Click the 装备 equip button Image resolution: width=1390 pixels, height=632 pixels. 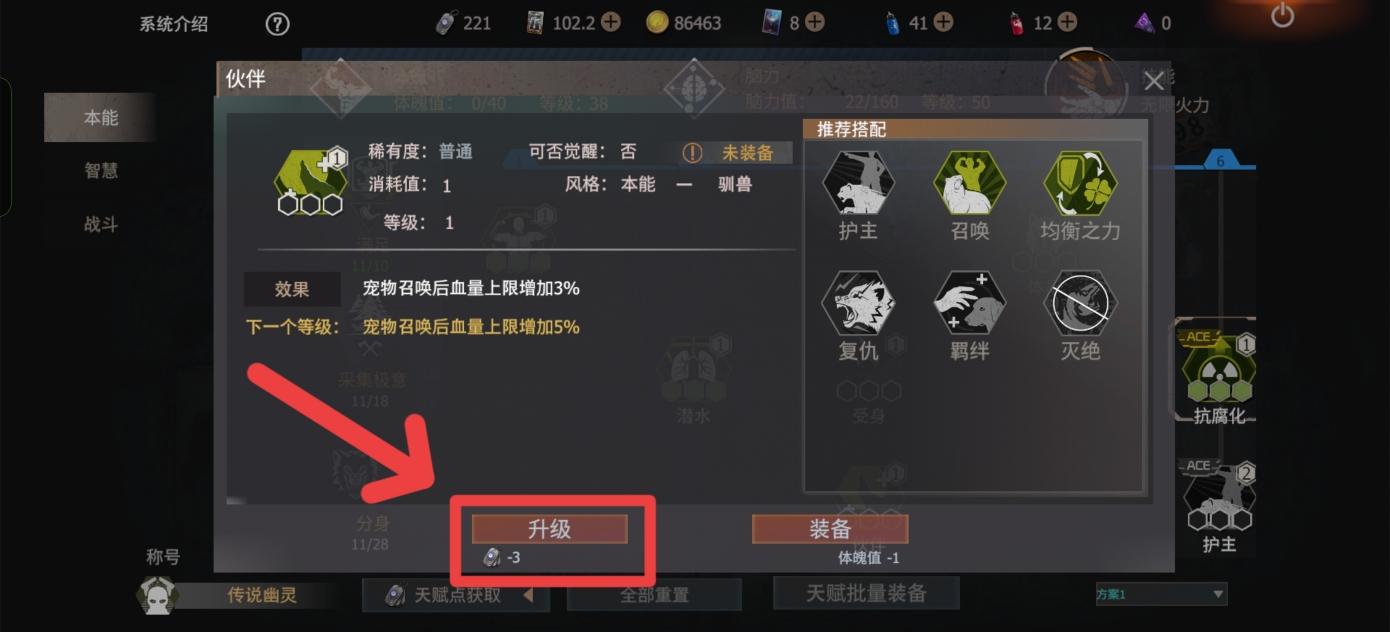[x=829, y=529]
